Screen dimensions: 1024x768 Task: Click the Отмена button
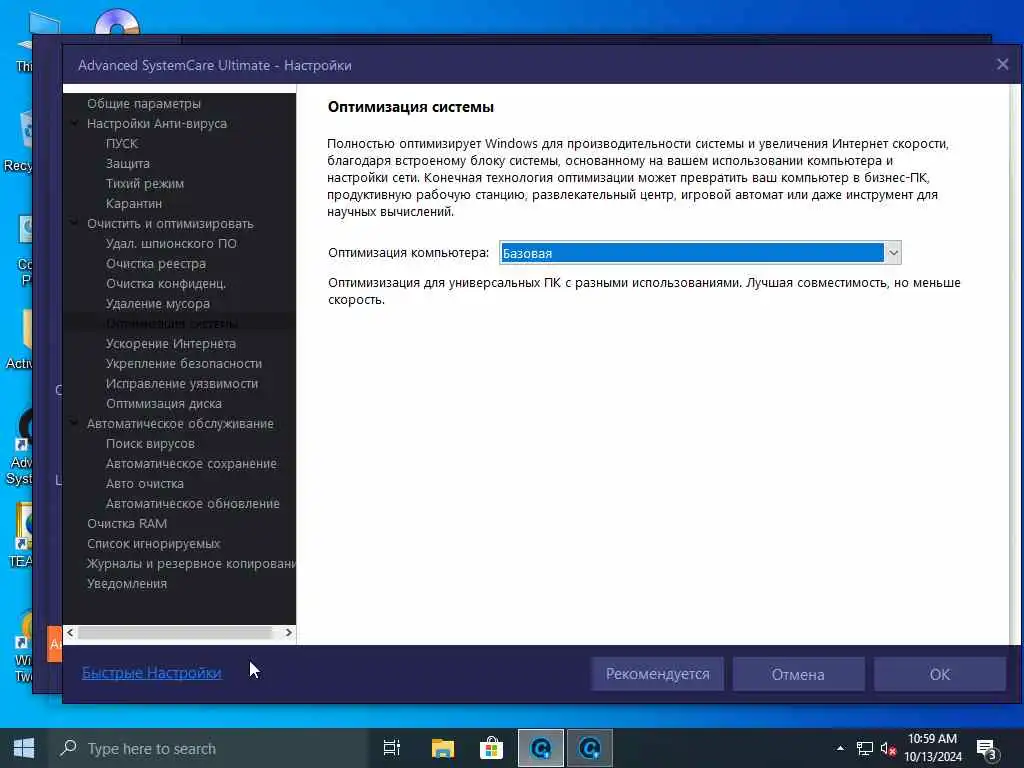pos(798,674)
